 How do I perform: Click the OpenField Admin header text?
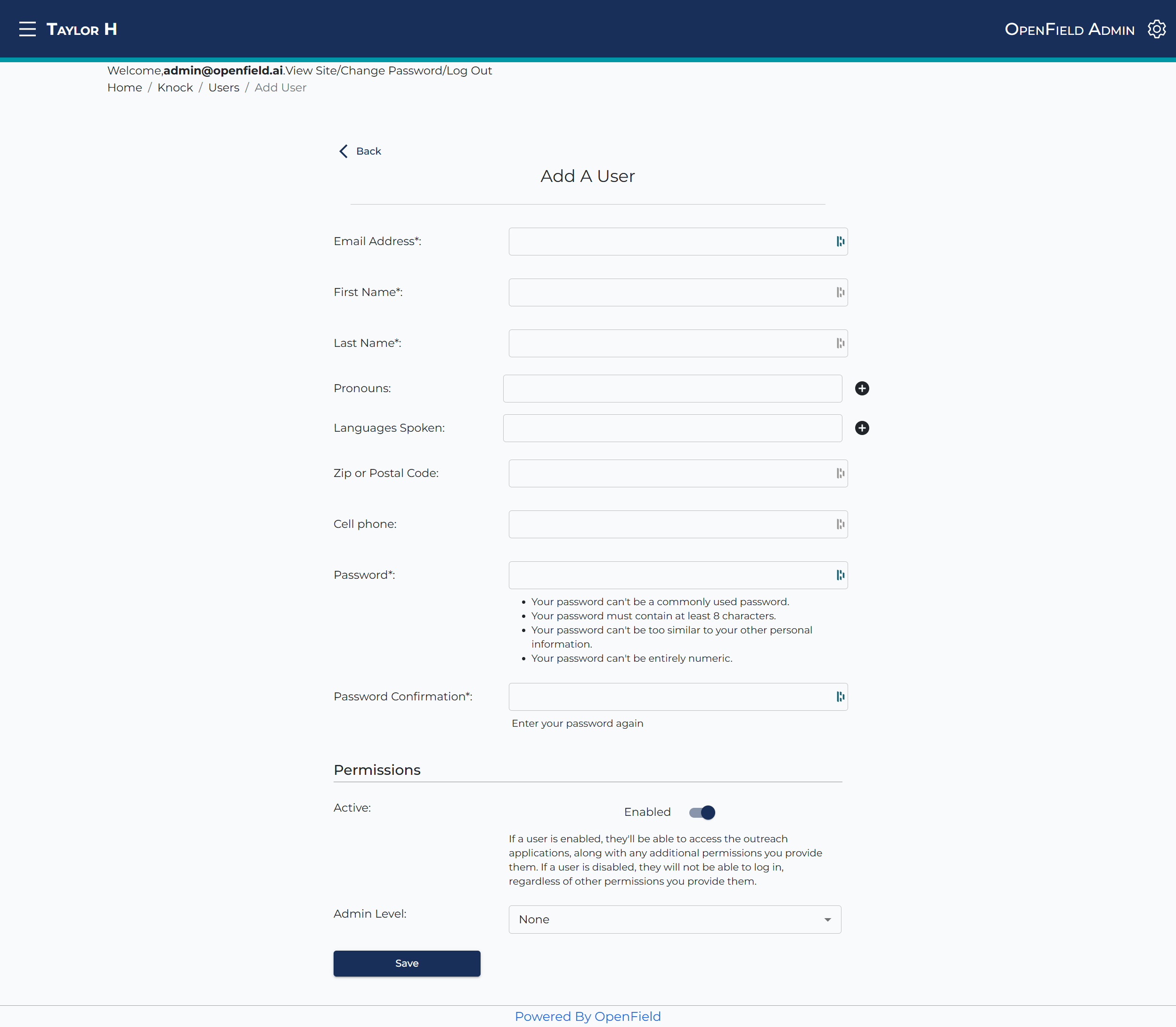[1070, 29]
